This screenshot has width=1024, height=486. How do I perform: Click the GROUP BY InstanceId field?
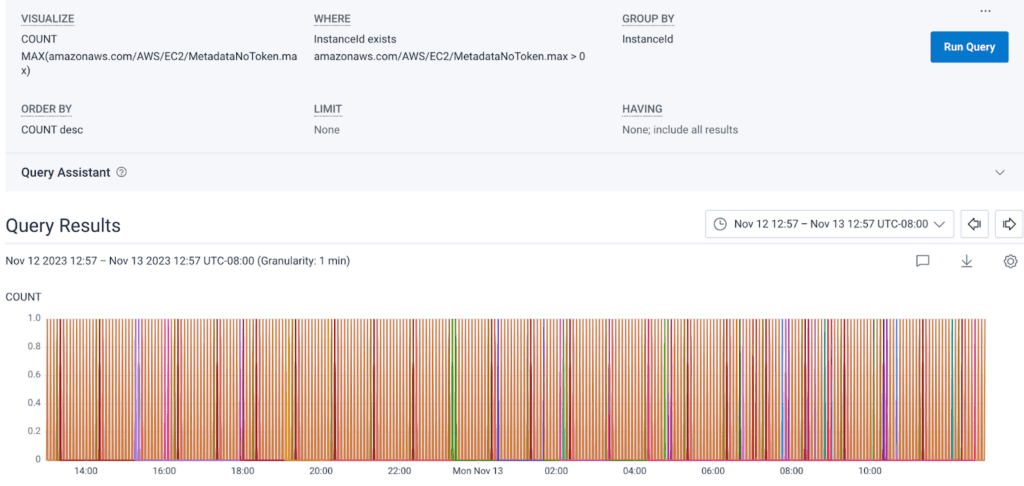[648, 39]
